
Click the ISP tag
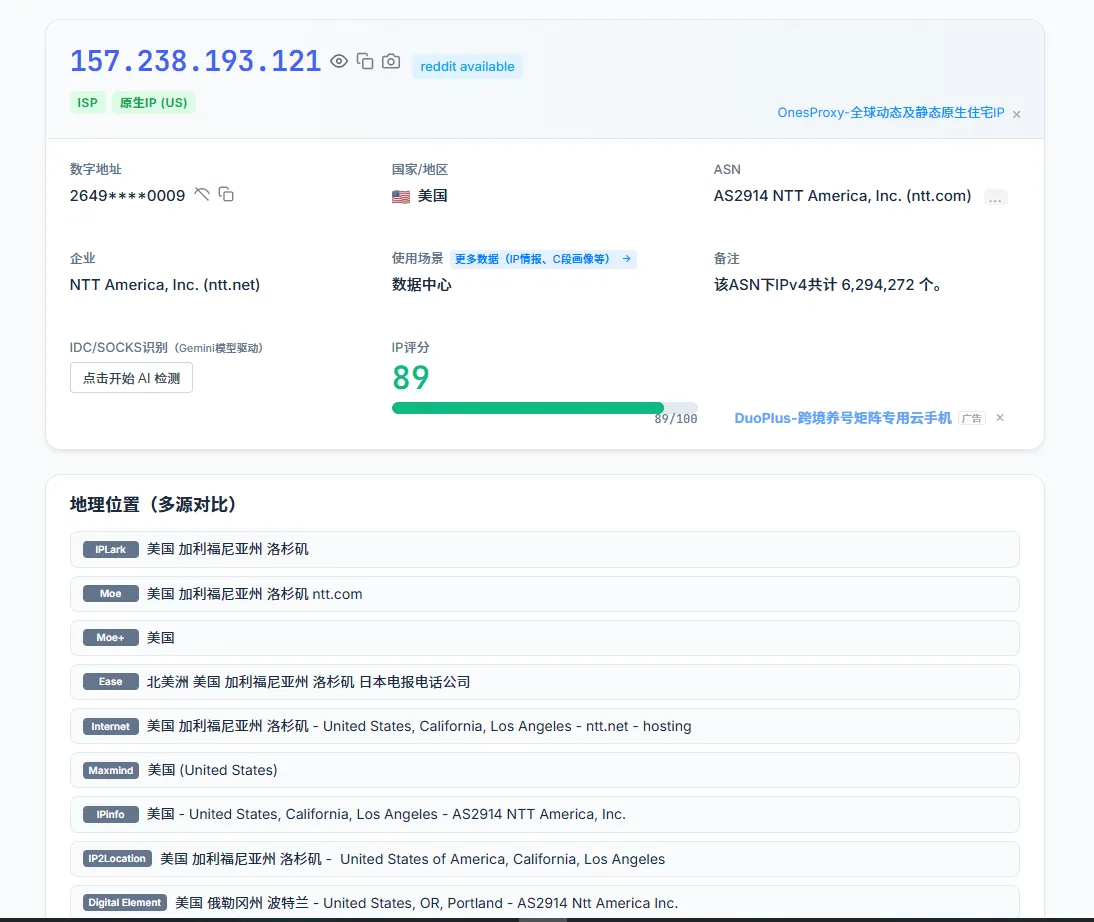pyautogui.click(x=87, y=103)
